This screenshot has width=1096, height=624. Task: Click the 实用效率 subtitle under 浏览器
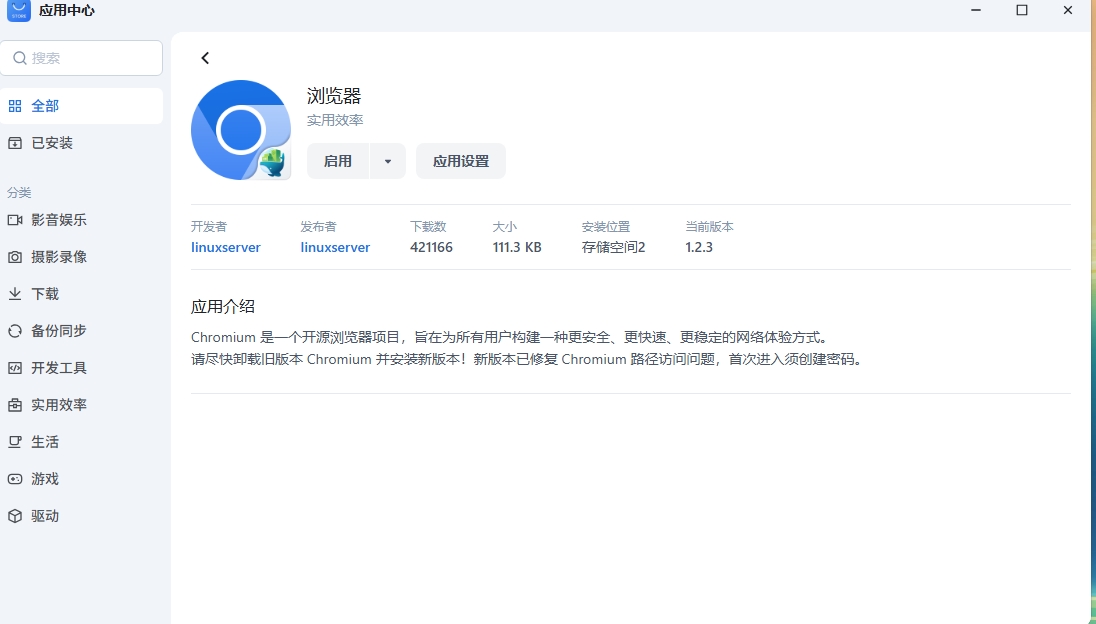335,120
